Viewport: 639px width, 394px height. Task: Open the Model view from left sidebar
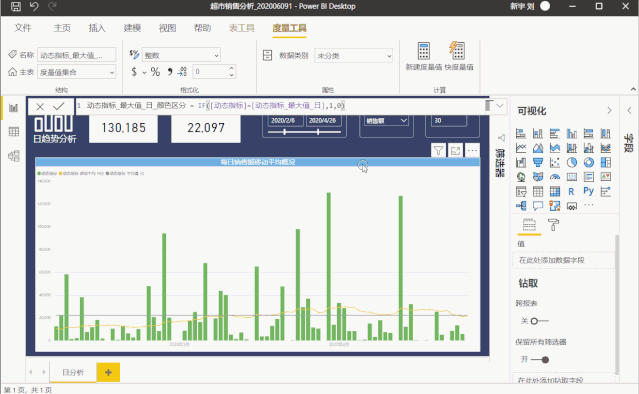click(13, 156)
